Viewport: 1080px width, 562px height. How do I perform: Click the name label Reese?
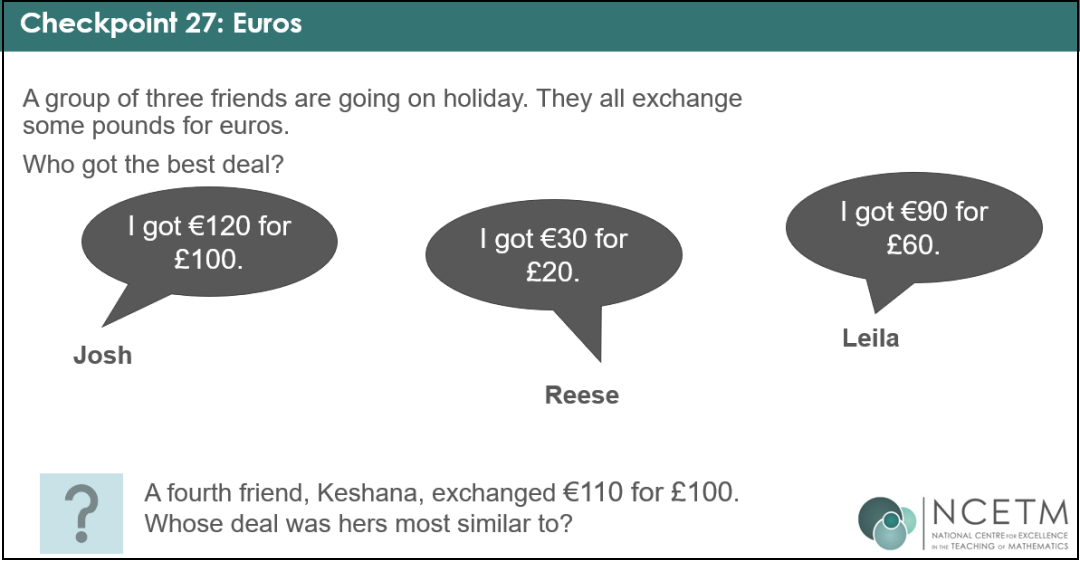[x=582, y=395]
